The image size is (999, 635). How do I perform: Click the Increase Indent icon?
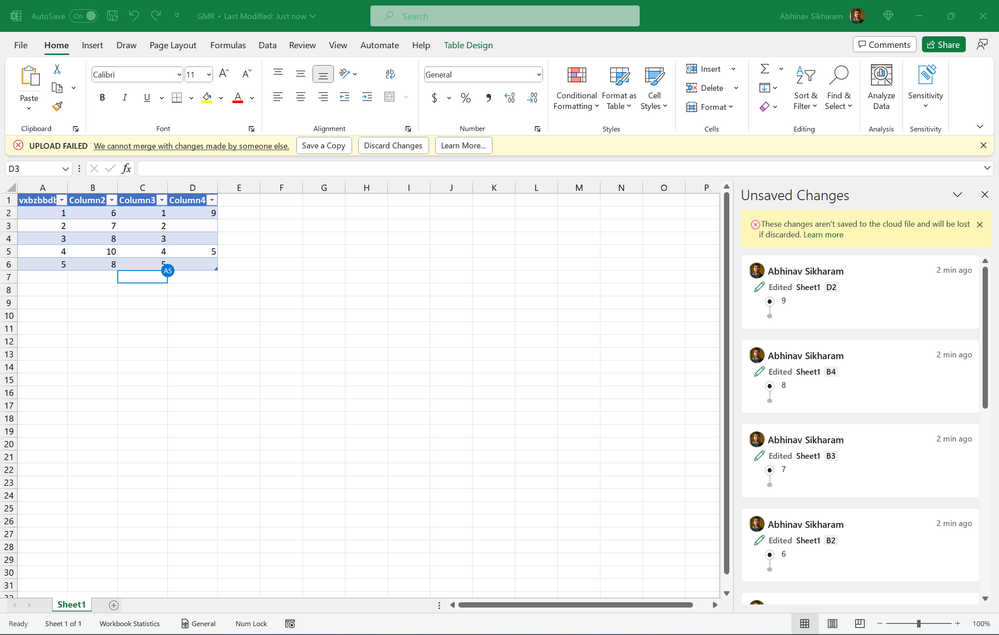[x=367, y=97]
